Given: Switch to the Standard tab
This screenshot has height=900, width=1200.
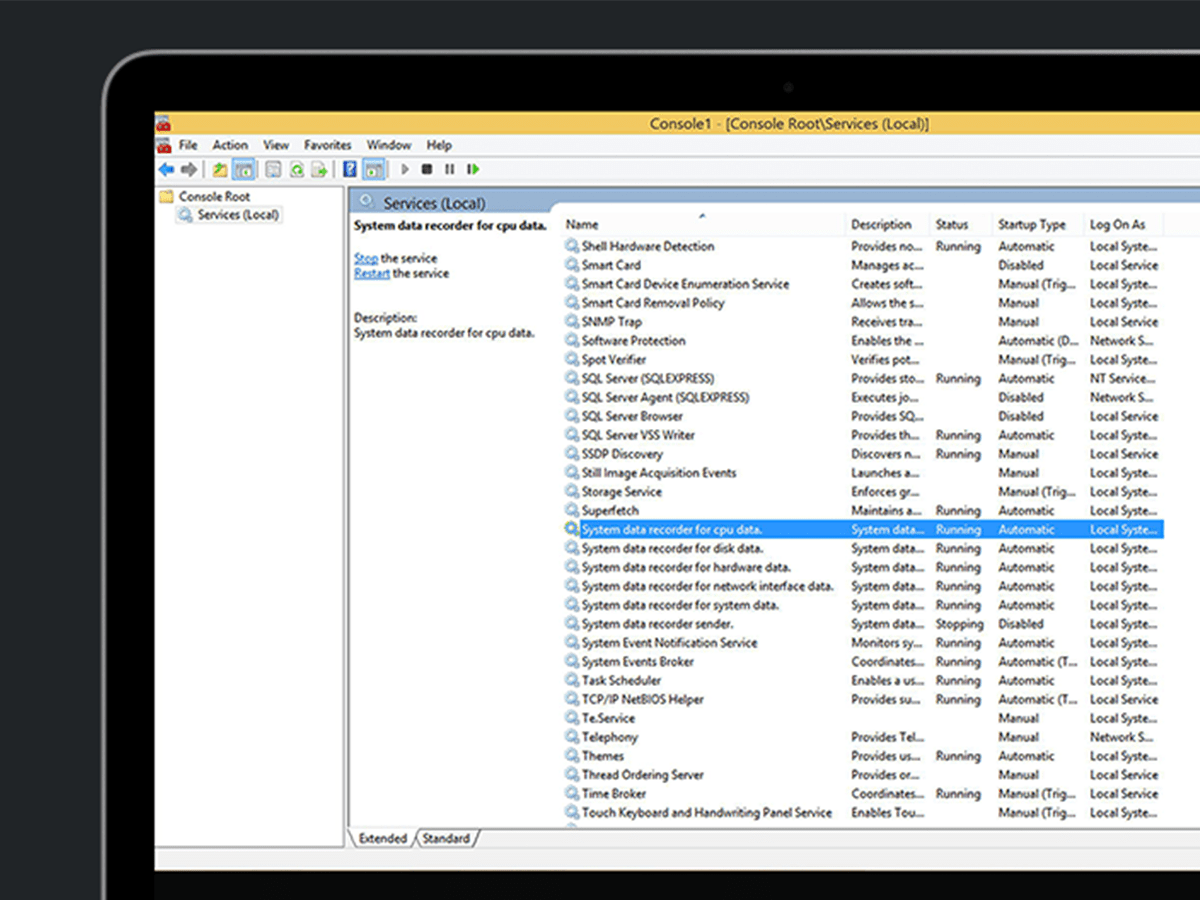Looking at the screenshot, I should click(446, 838).
